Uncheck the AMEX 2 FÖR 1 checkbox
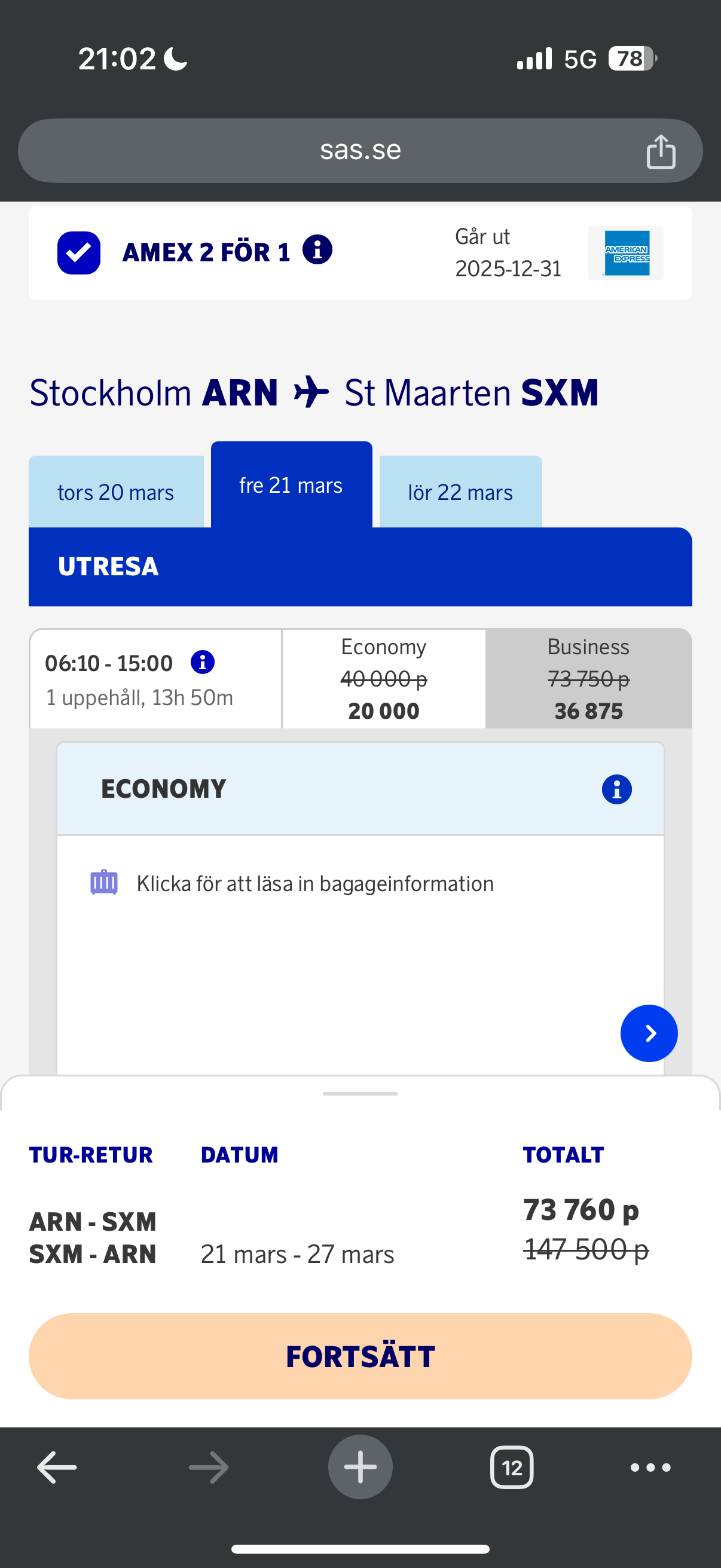The width and height of the screenshot is (721, 1568). coord(79,252)
